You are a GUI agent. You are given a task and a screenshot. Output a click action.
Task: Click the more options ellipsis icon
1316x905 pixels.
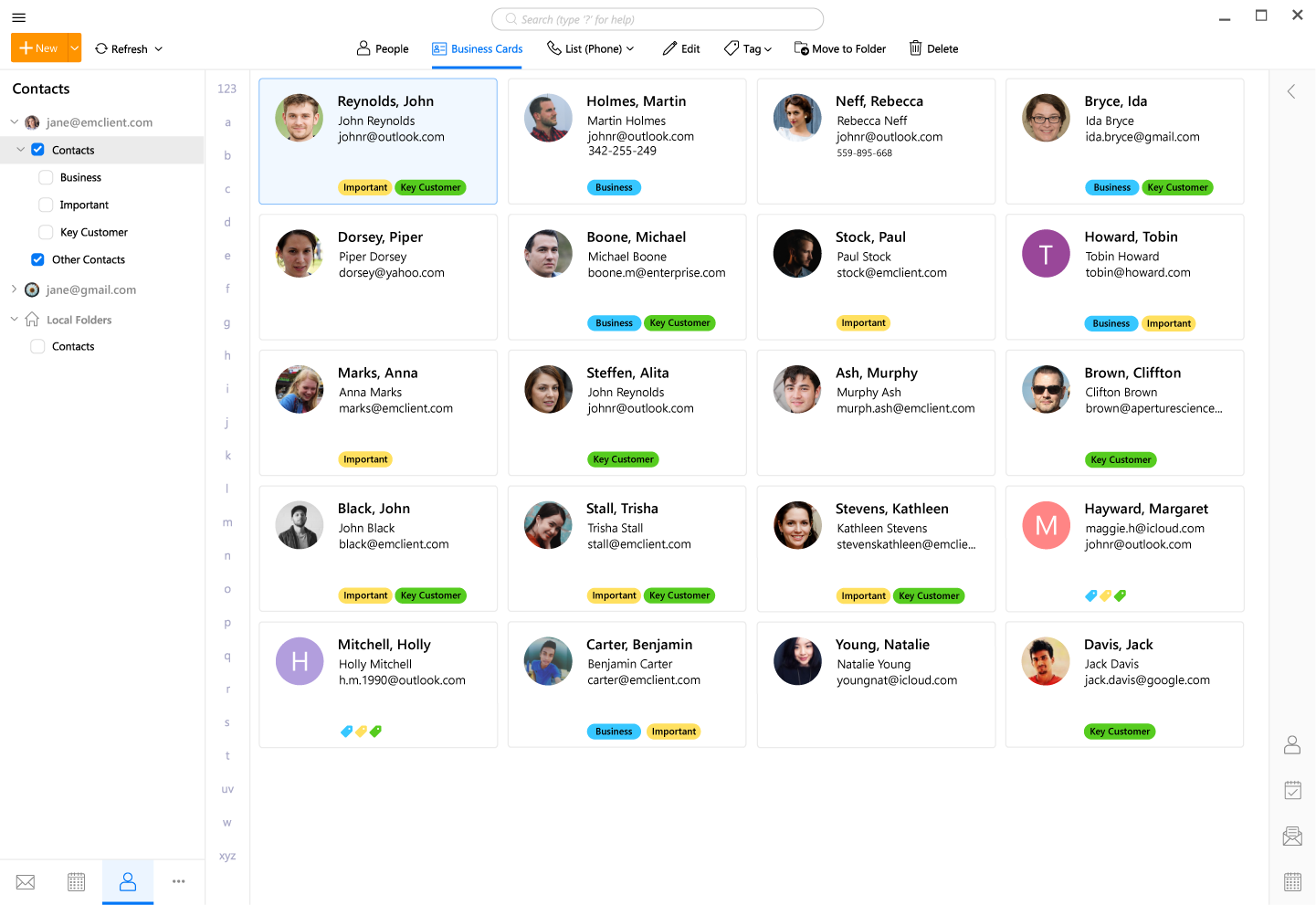click(x=179, y=882)
